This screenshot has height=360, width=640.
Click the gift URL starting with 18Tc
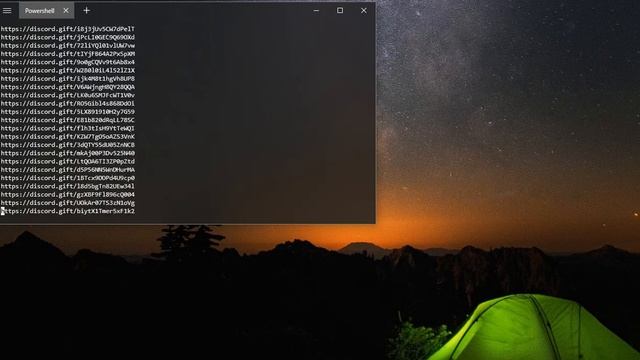(x=67, y=178)
